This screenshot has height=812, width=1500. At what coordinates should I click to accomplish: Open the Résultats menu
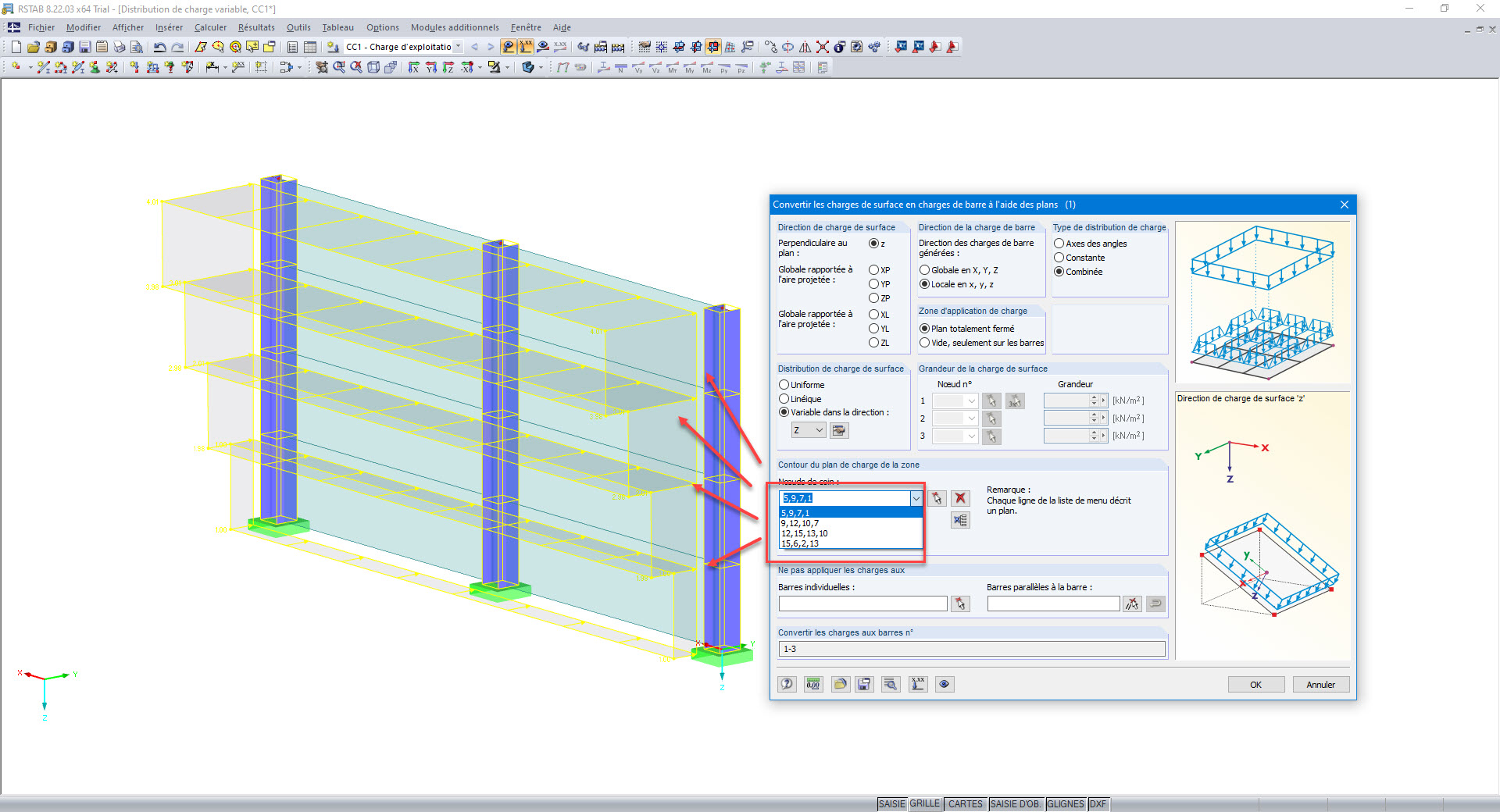coord(256,27)
